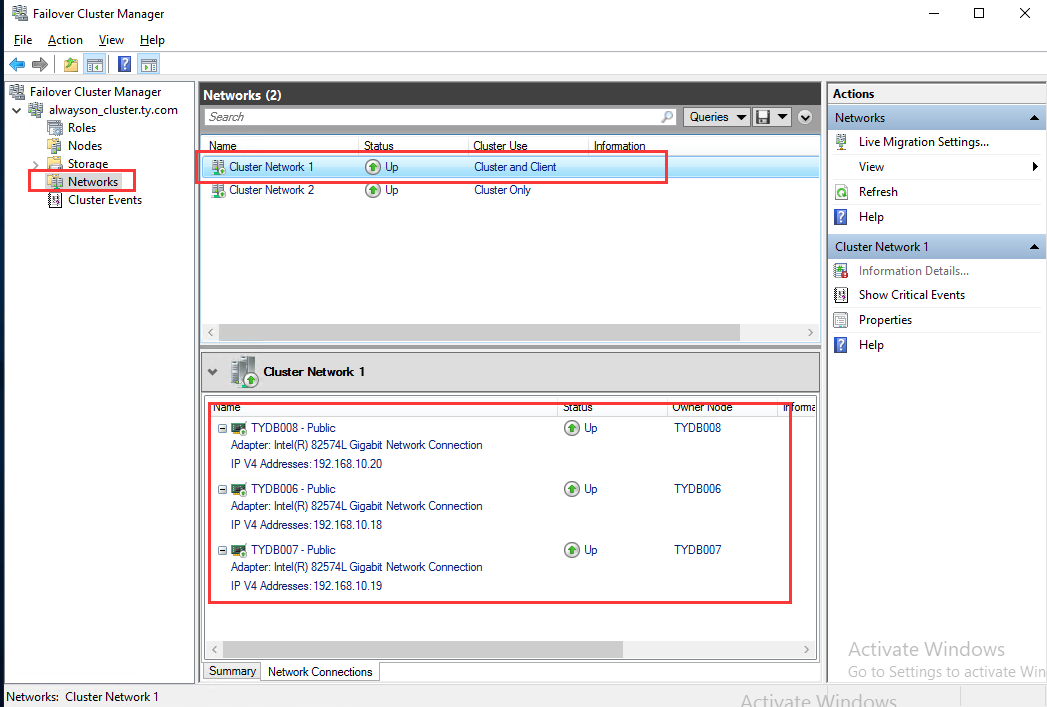This screenshot has height=707, width=1047.
Task: Click the Information Details icon
Action: (841, 271)
